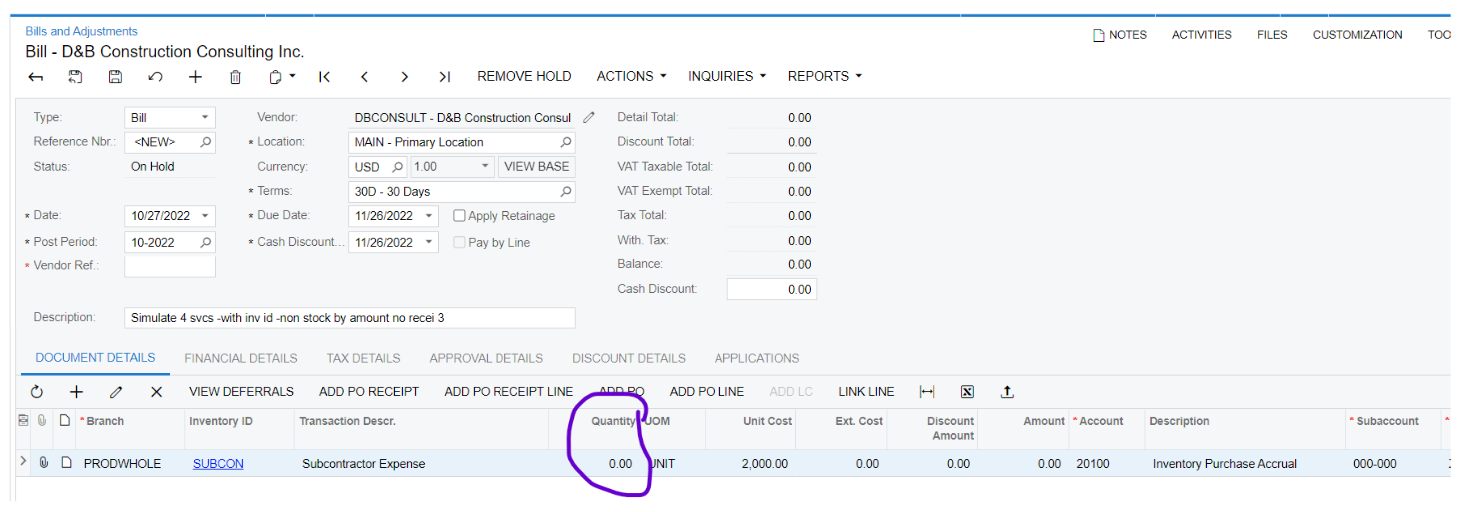Edit the selected grid row with pencil
The height and width of the screenshot is (512, 1460).
point(116,392)
